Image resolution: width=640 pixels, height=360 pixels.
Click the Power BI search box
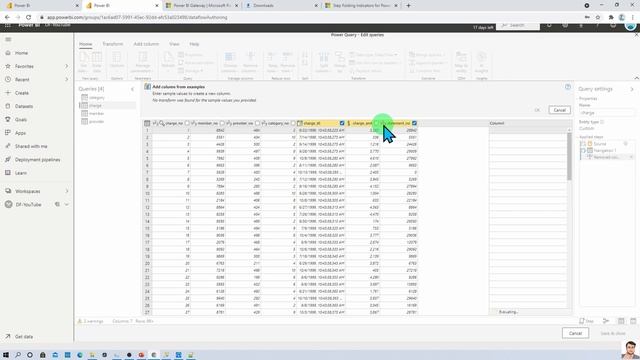(x=518, y=26)
